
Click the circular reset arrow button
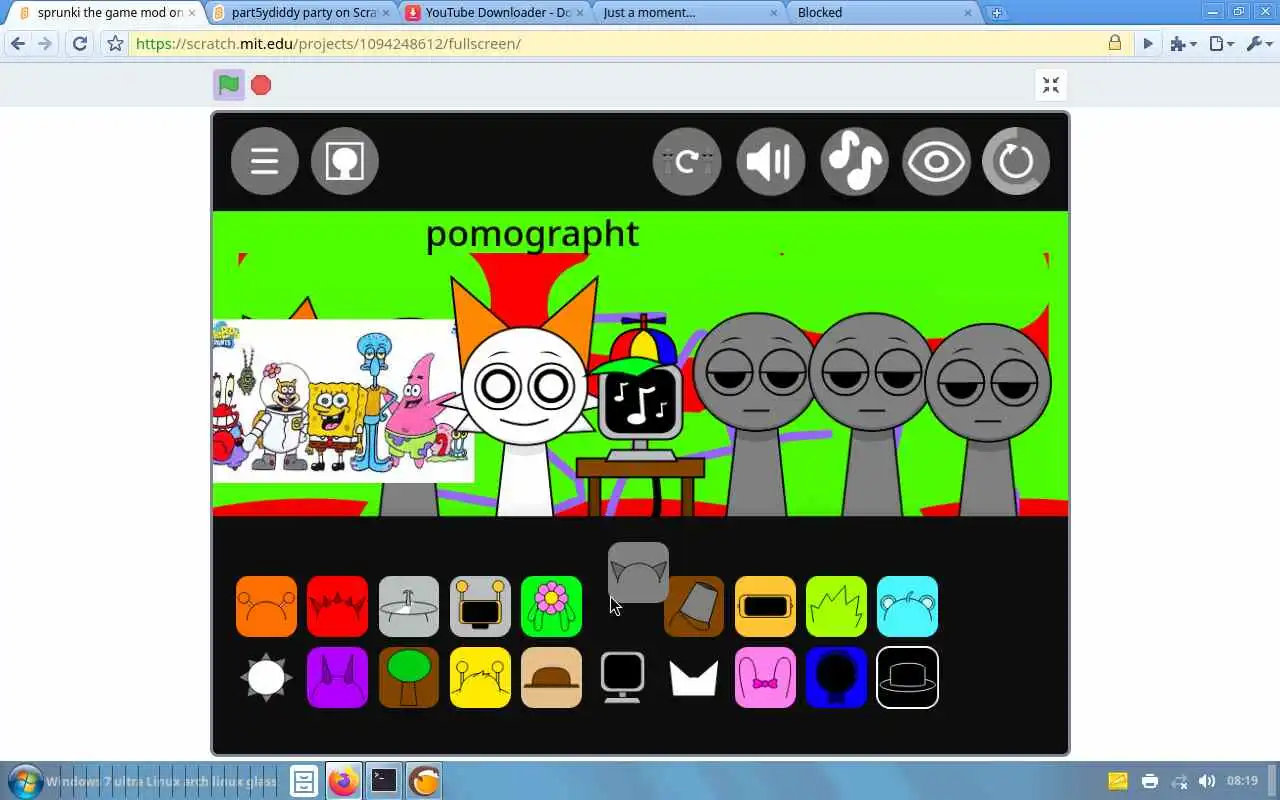pos(1016,161)
